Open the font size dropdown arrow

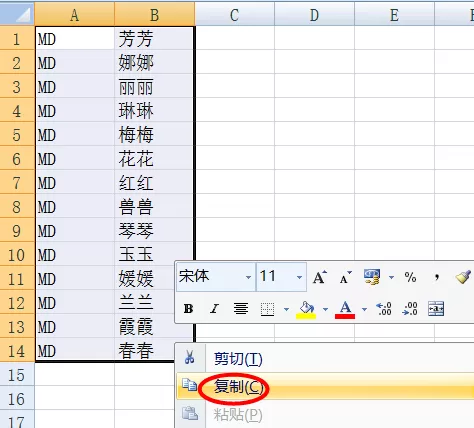pyautogui.click(x=299, y=277)
